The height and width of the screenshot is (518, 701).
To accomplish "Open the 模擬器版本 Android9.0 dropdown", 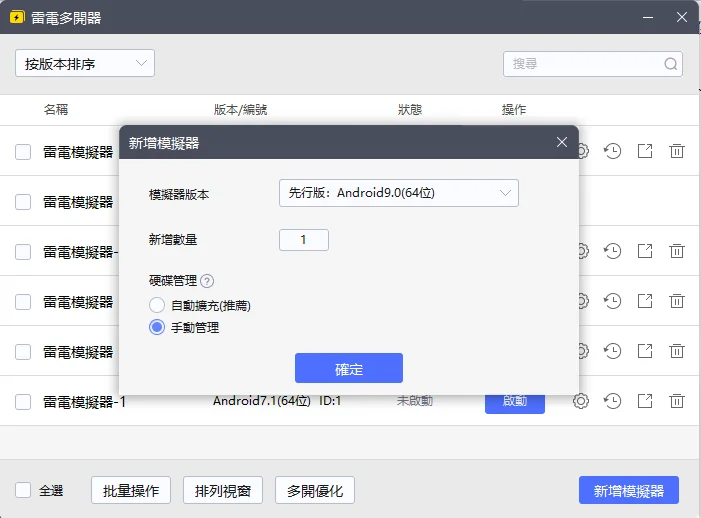I will point(399,193).
